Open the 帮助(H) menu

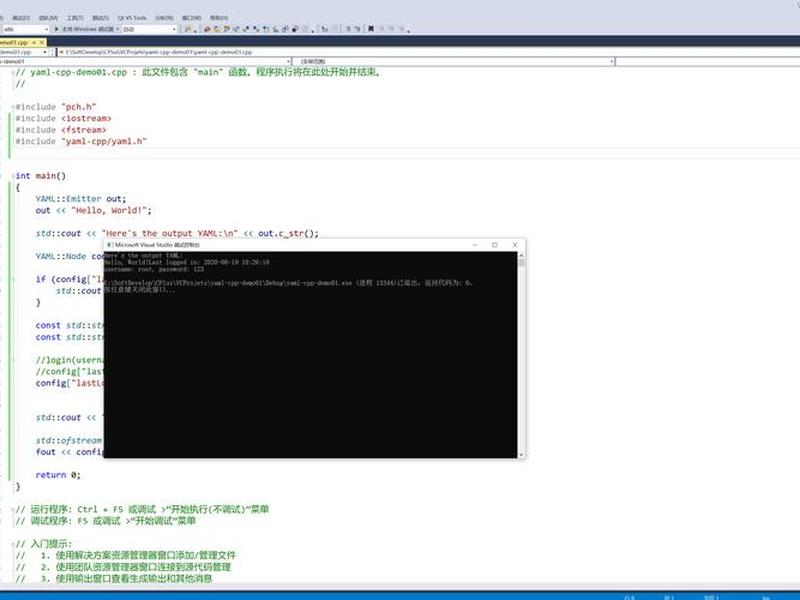tap(219, 18)
